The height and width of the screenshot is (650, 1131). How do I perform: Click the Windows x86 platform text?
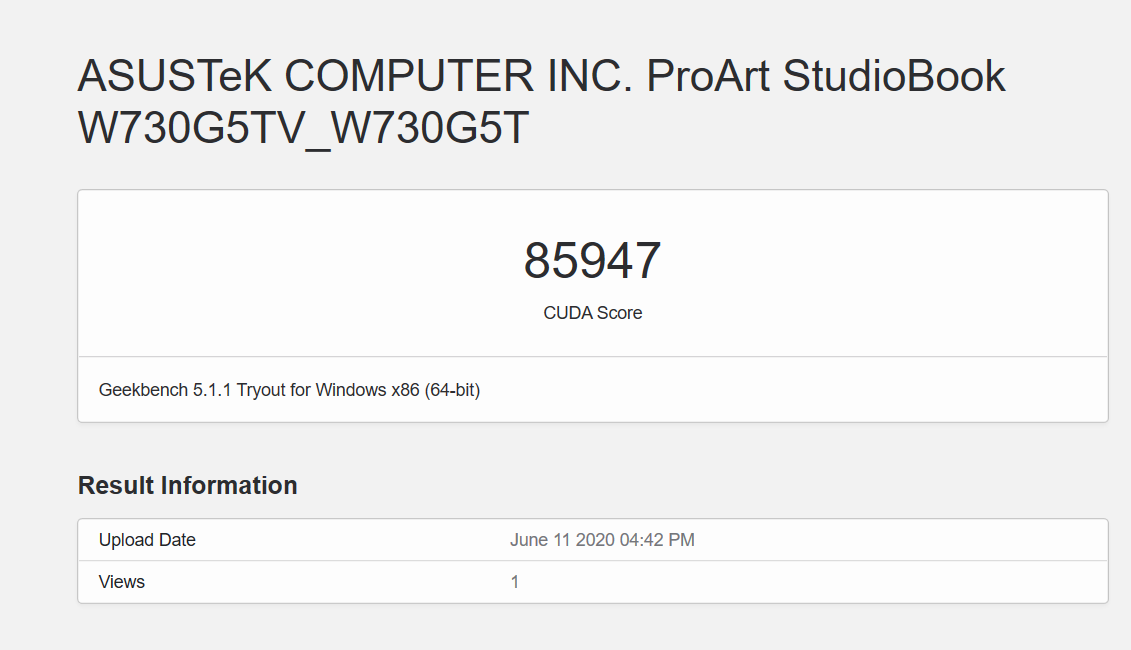368,390
